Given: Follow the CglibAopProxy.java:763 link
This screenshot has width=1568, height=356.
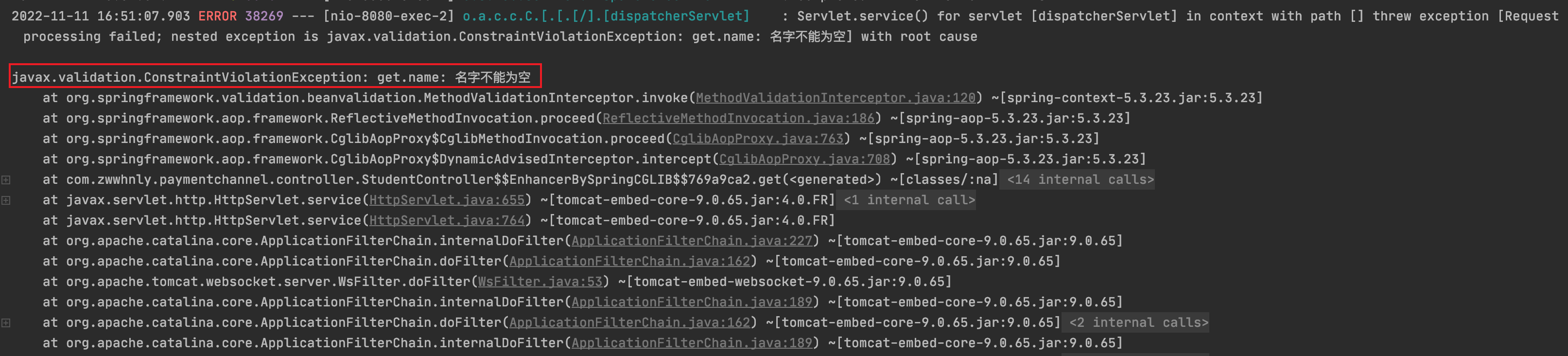Looking at the screenshot, I should click(758, 139).
